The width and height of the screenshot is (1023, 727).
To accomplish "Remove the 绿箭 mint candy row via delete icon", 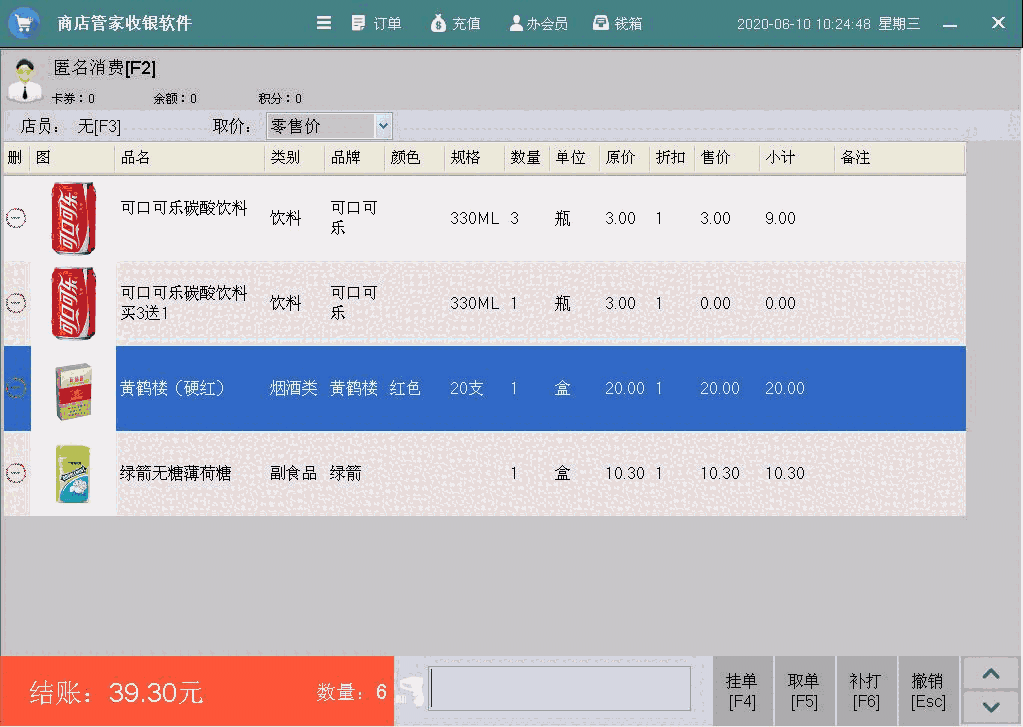I will pos(16,473).
